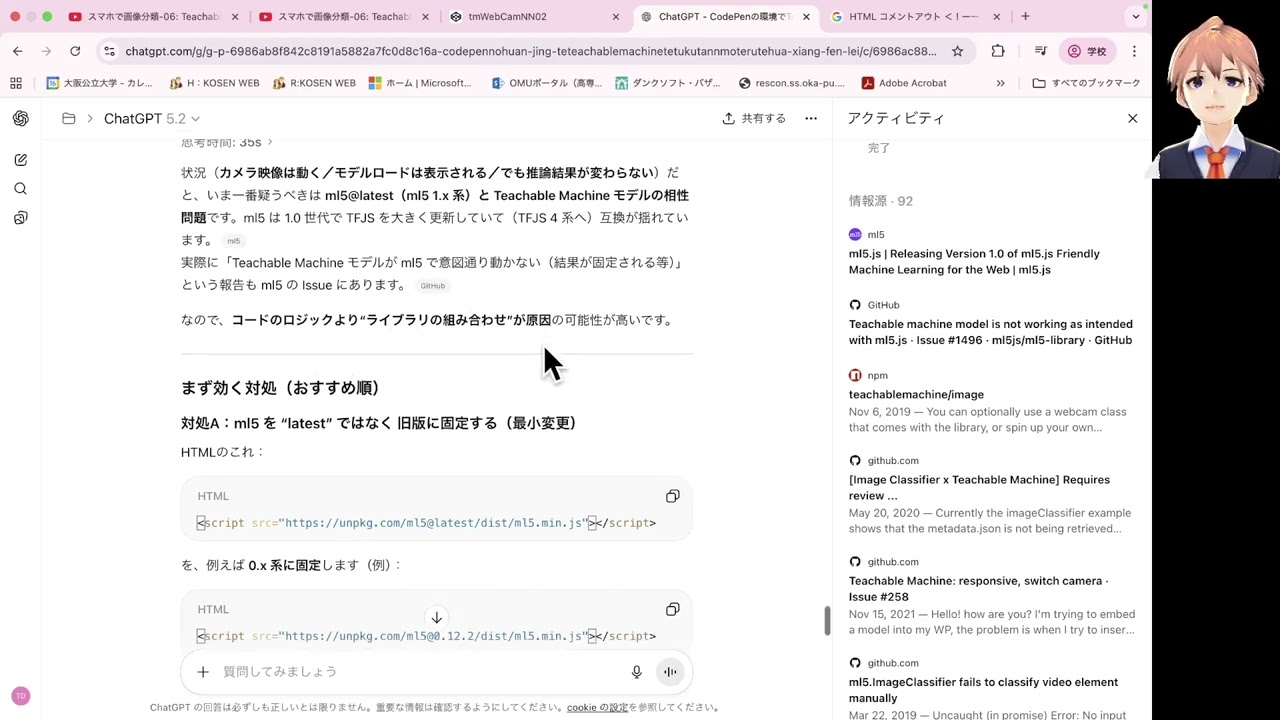1280x720 pixels.
Task: Reload the page with refresh icon
Action: click(x=75, y=51)
